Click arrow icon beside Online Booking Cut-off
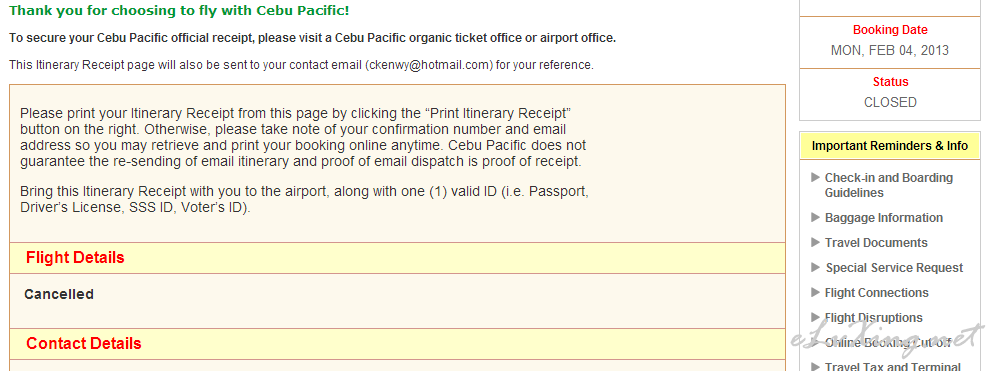The width and height of the screenshot is (995, 371). click(816, 342)
